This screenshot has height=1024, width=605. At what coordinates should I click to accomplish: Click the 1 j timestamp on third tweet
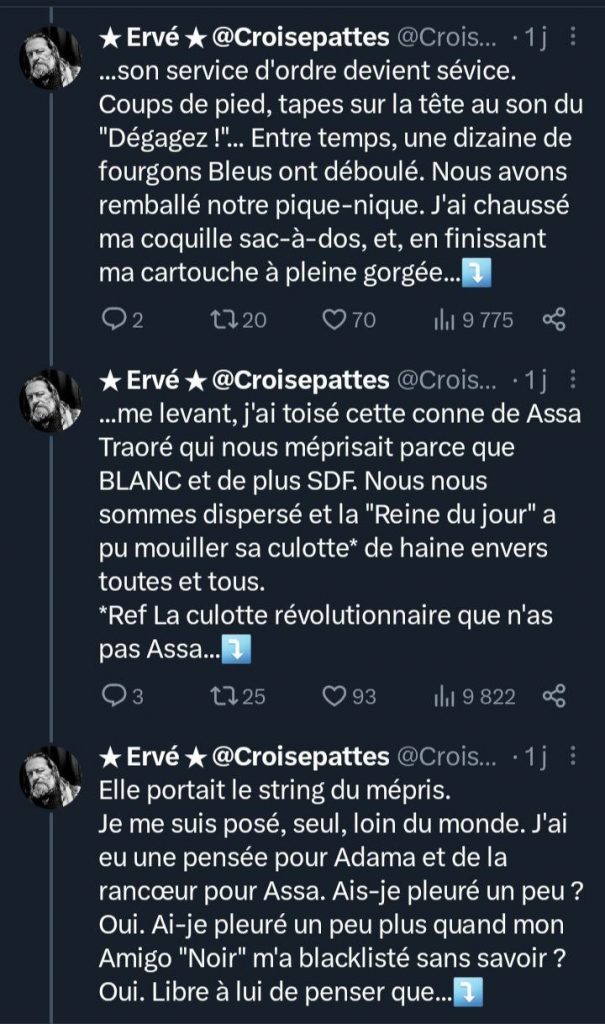click(537, 756)
